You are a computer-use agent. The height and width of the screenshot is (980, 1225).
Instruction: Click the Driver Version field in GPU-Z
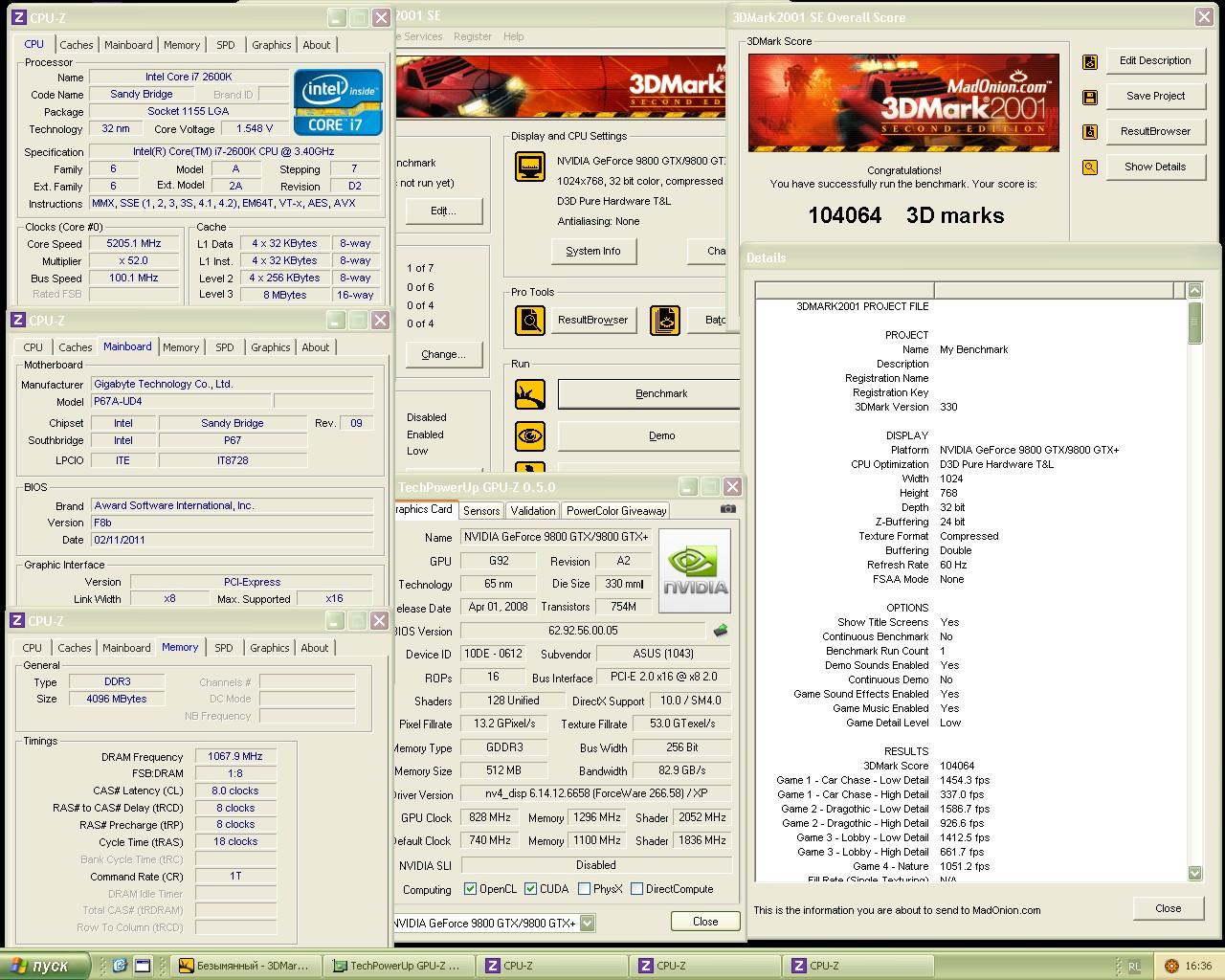pos(594,794)
